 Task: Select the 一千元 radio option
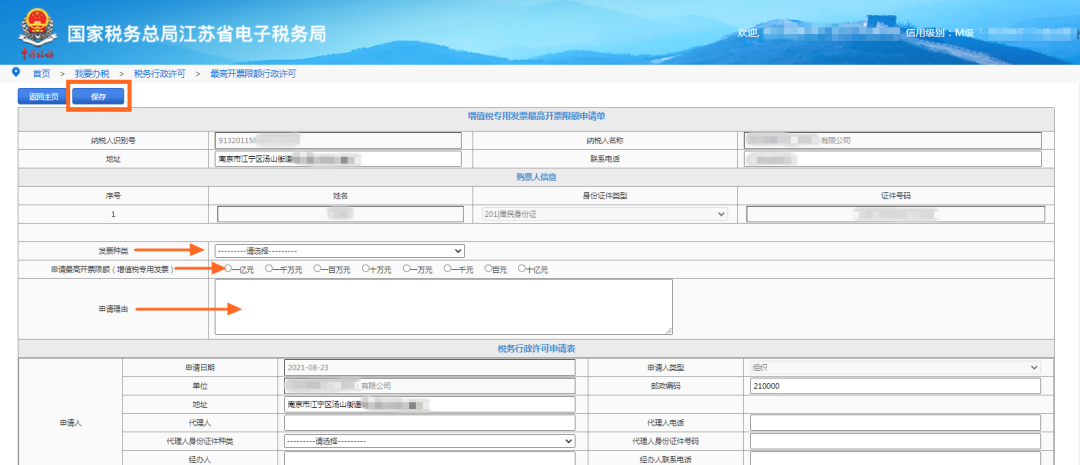pos(448,269)
